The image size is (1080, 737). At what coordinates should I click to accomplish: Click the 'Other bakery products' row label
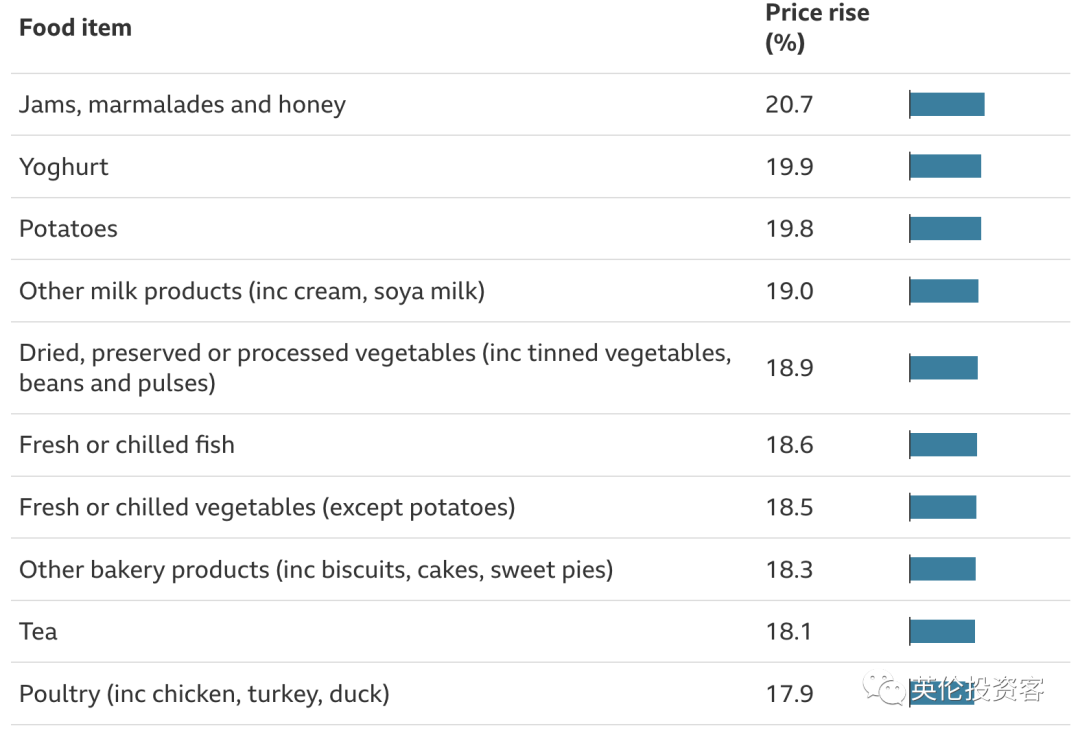click(316, 570)
